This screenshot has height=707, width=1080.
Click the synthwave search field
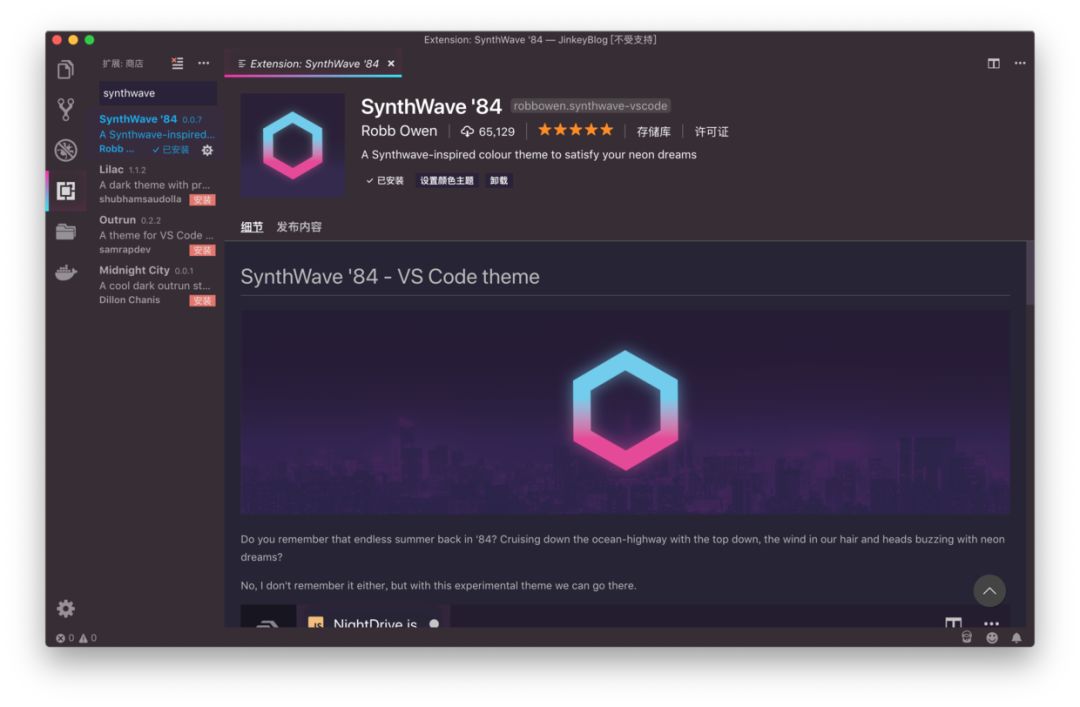point(158,93)
